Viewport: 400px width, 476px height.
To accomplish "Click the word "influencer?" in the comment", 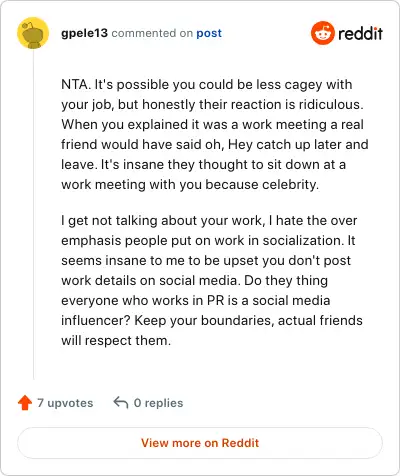I will (x=96, y=320).
